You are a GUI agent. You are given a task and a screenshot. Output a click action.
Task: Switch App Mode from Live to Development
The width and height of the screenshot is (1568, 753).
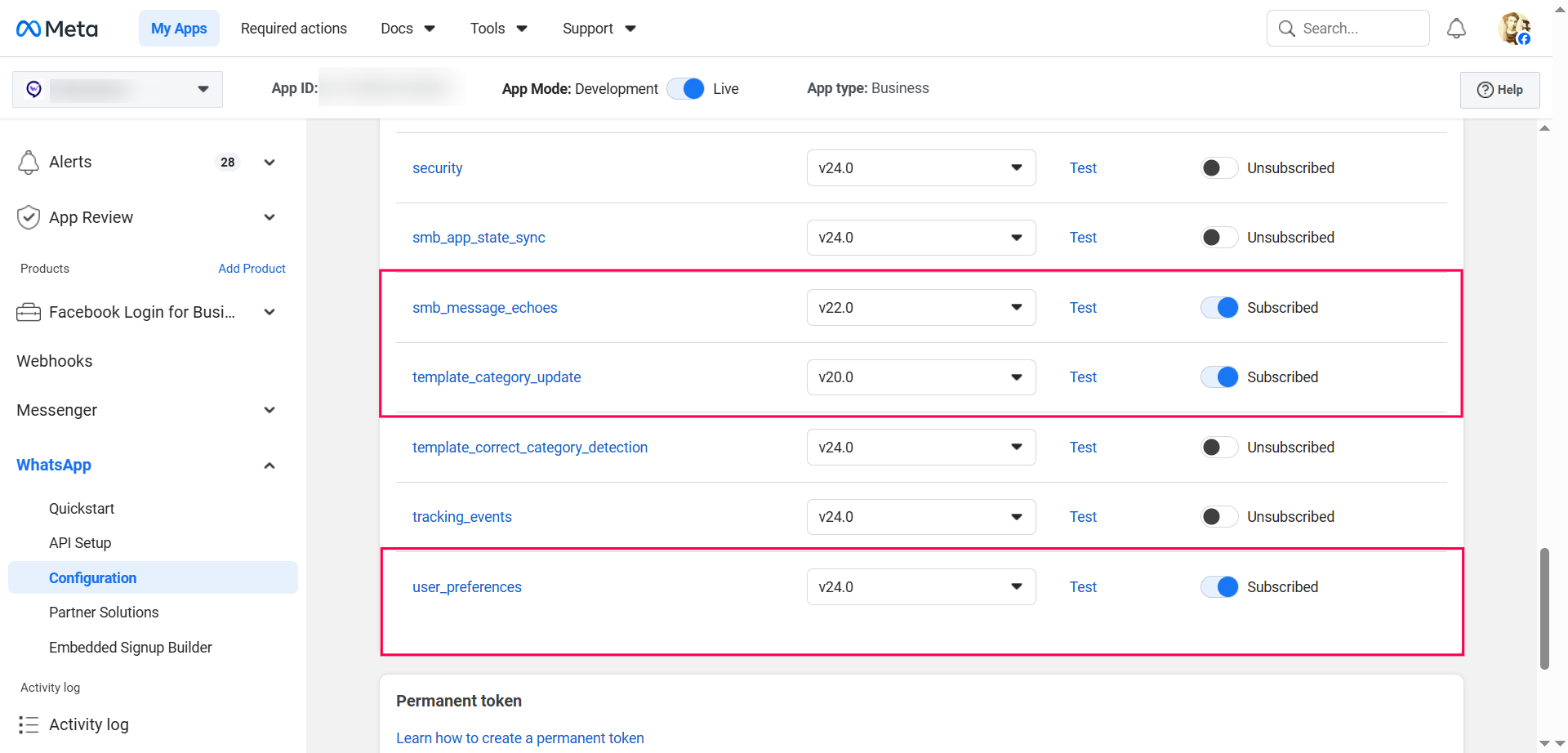tap(685, 88)
